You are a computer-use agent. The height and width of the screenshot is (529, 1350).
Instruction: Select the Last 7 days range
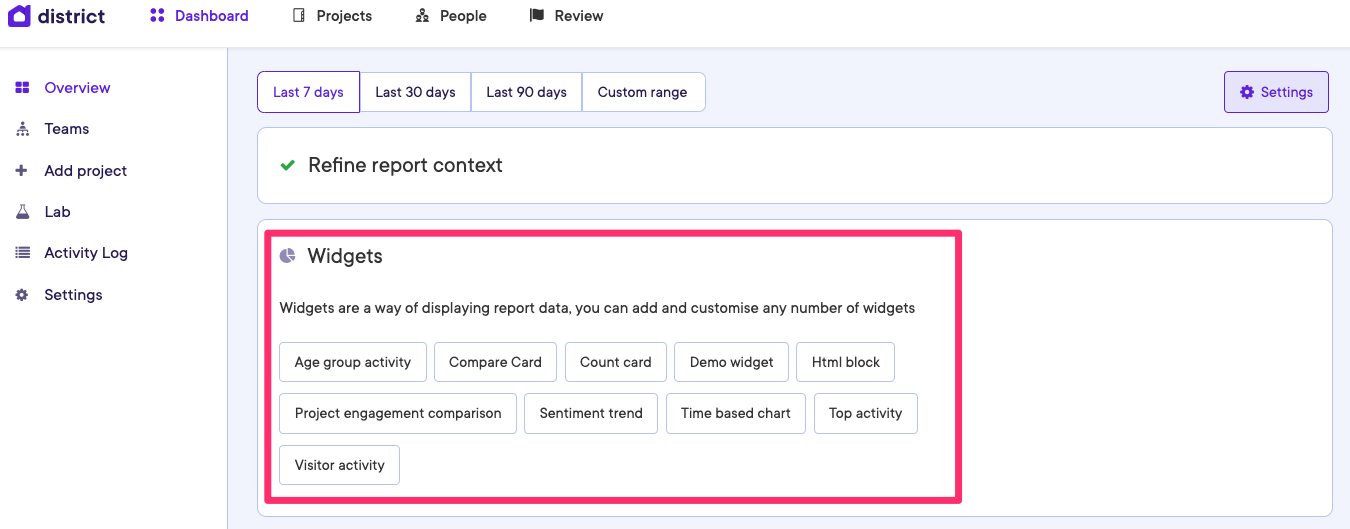pos(308,92)
